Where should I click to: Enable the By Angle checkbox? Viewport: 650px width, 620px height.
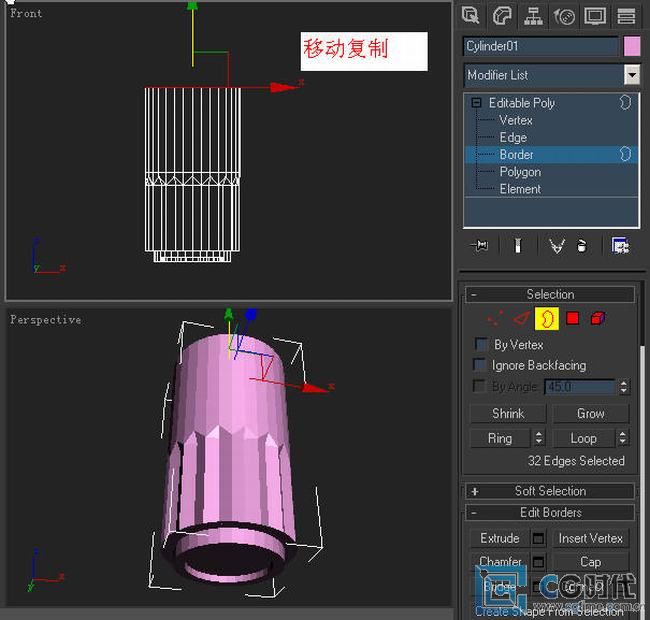(x=479, y=385)
